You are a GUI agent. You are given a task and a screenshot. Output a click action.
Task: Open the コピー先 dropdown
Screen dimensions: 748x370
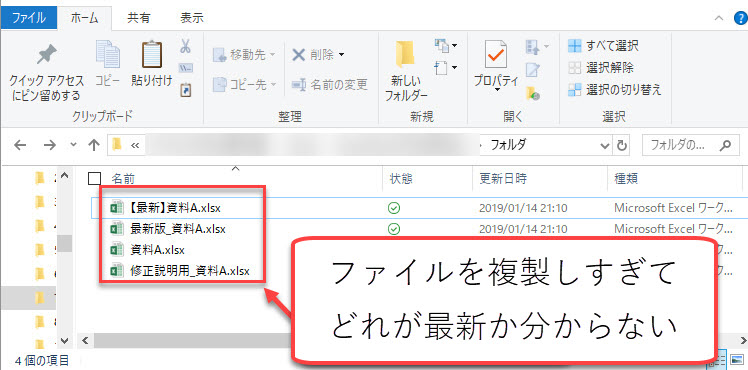click(x=244, y=84)
